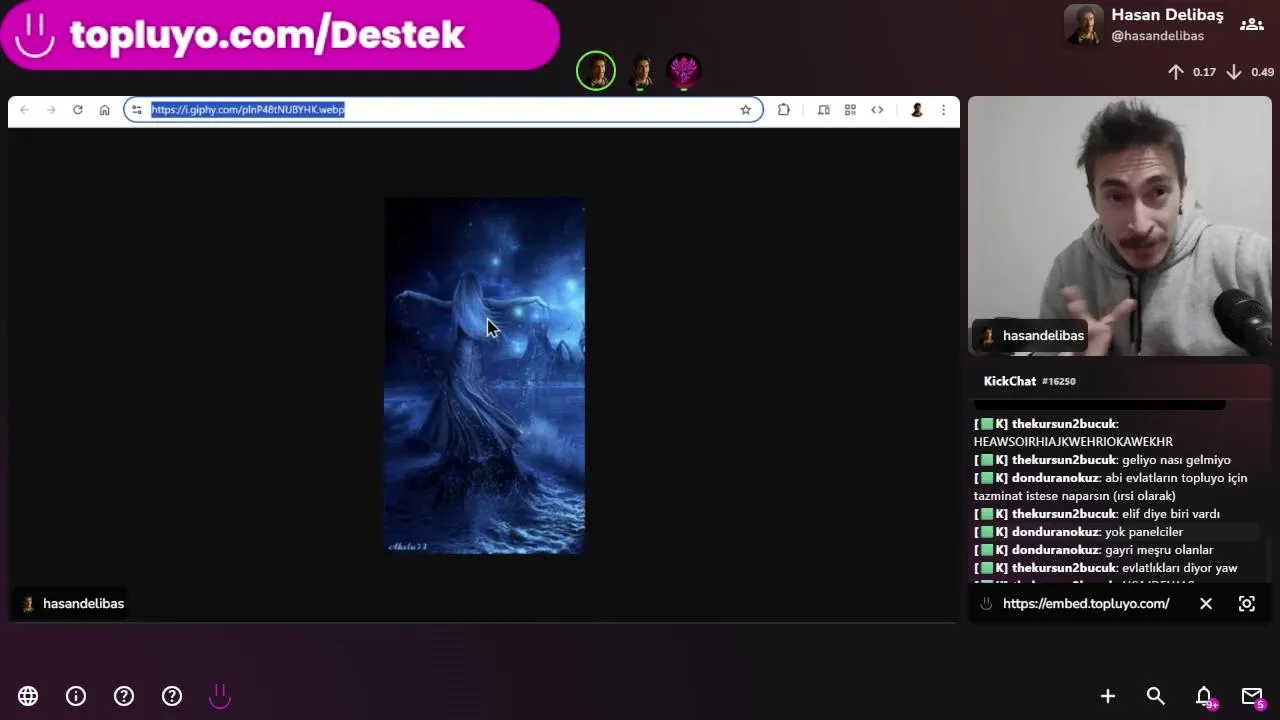Click chat message 'evlatlıkları diyor yaw'
Viewport: 1280px width, 720px height.
(1180, 568)
